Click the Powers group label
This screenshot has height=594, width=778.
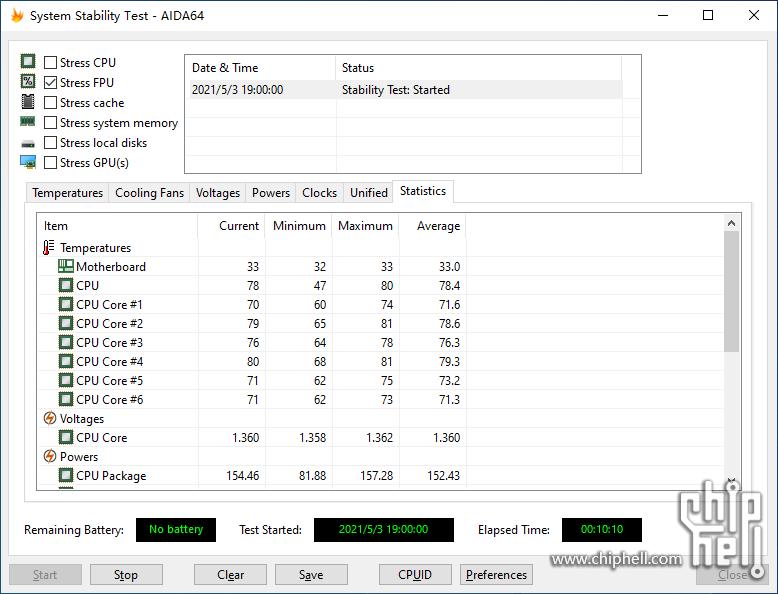click(x=79, y=457)
